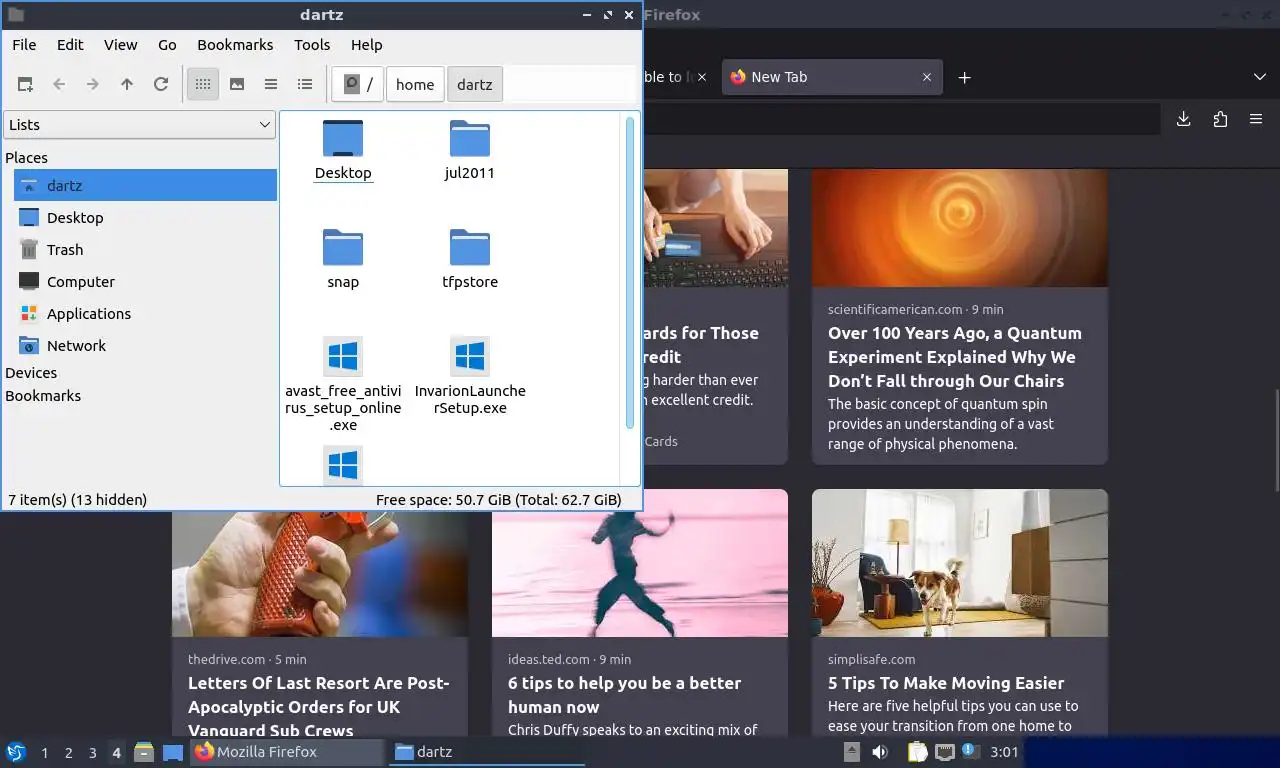This screenshot has width=1280, height=768.
Task: Click the Devices section header
Action: point(31,372)
